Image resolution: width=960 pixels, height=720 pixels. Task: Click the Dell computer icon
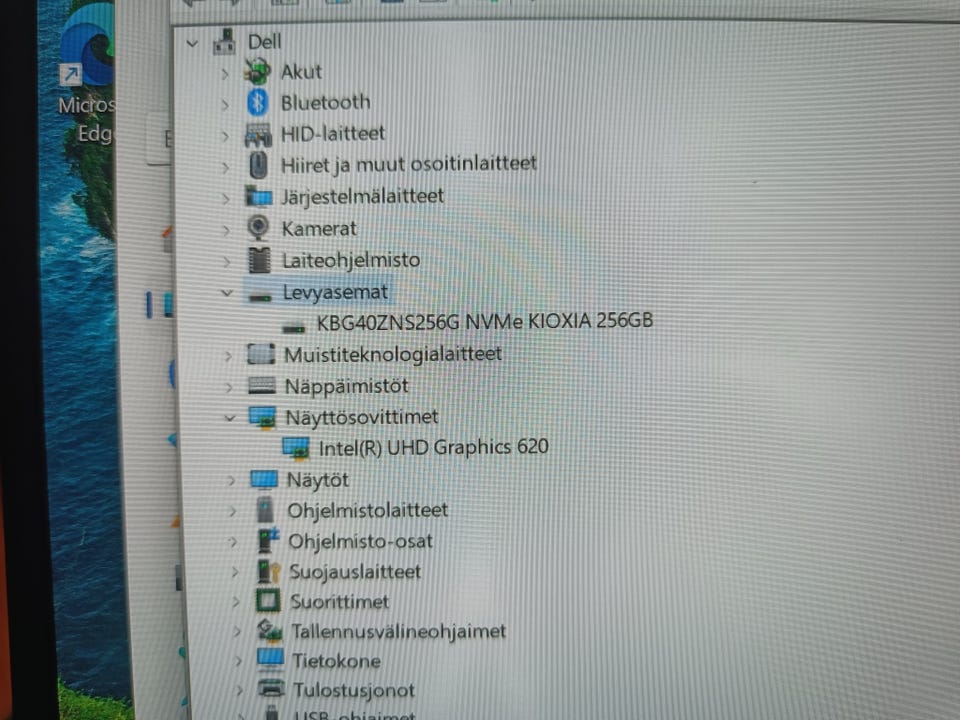(225, 42)
